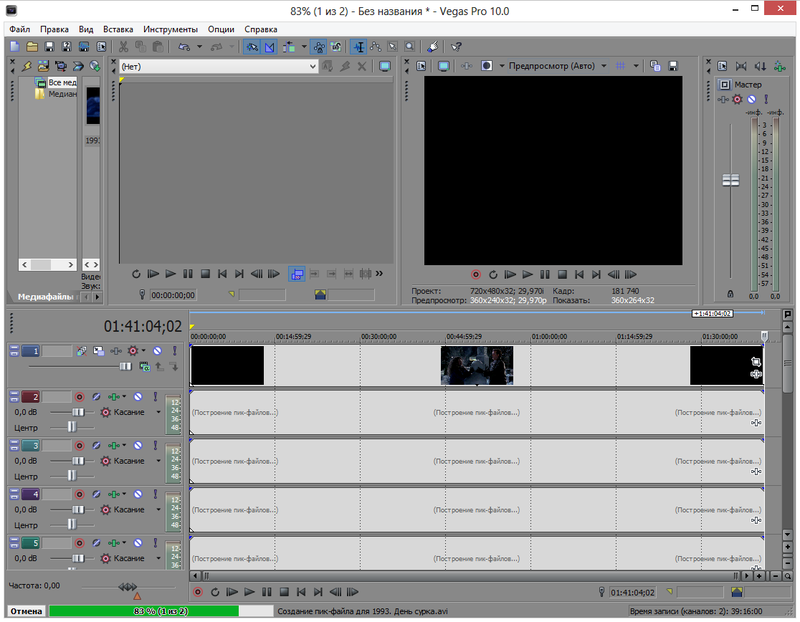Click the video thumbnail clip on track 1
This screenshot has height=622, width=800.
point(476,365)
